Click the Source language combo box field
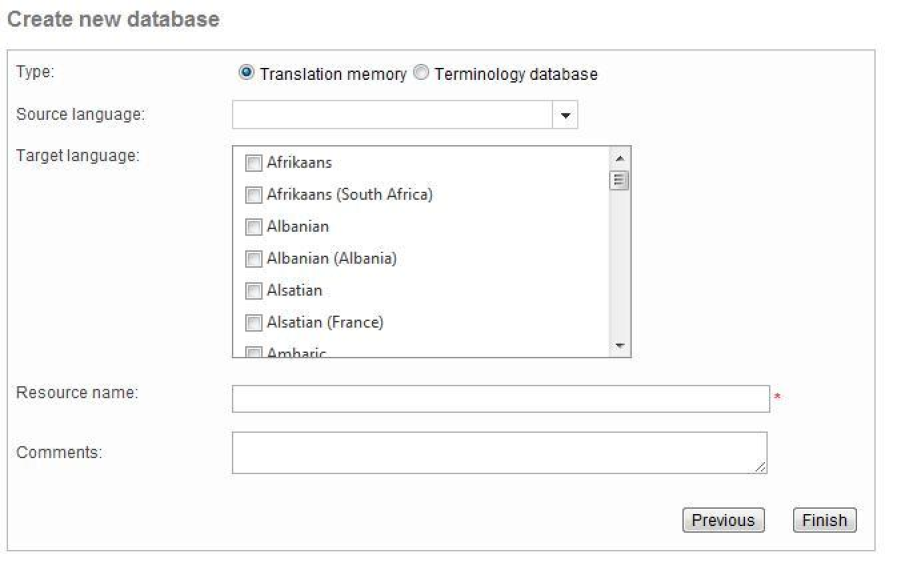This screenshot has height=570, width=897. coord(392,116)
